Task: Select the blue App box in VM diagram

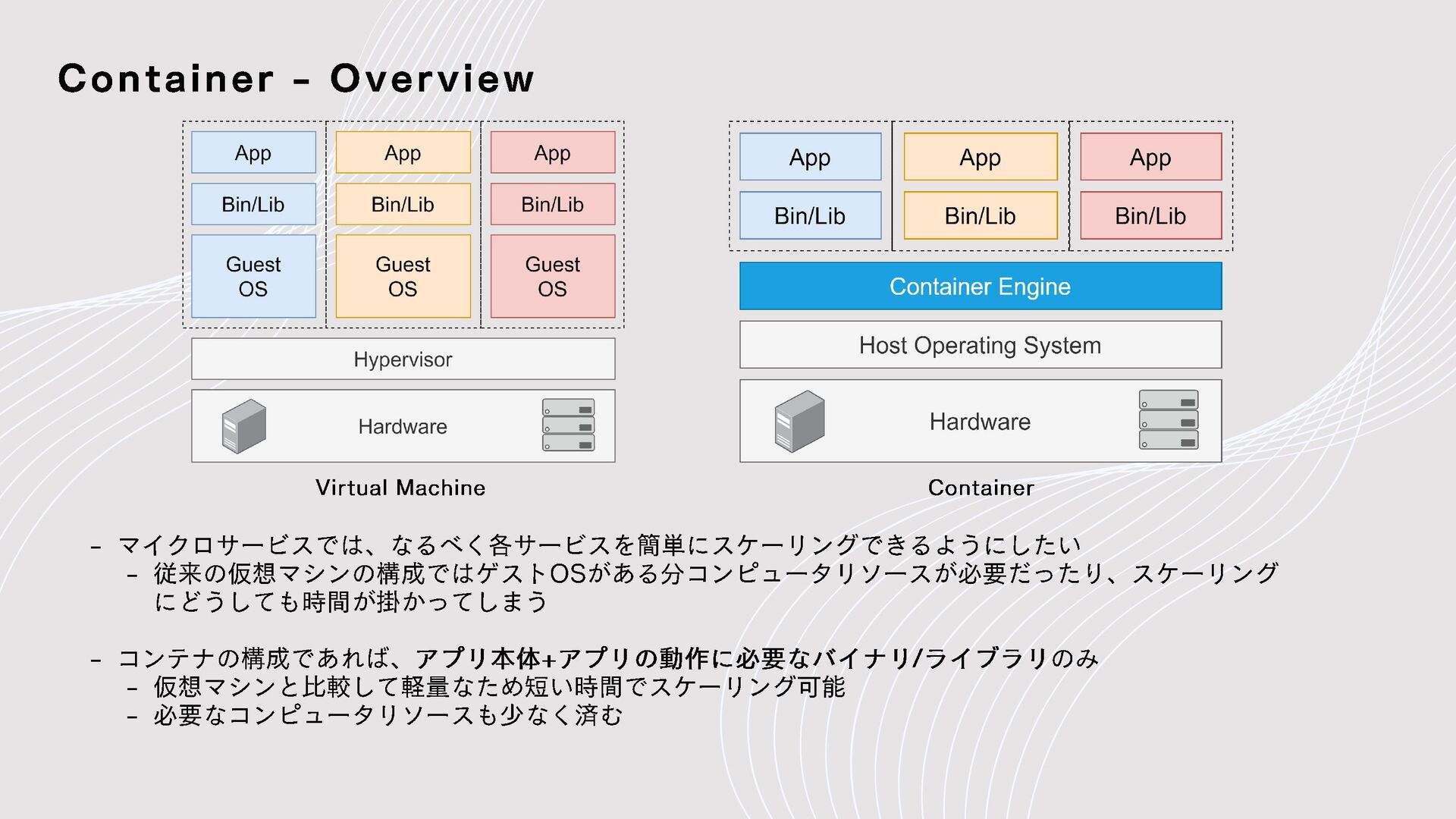Action: pyautogui.click(x=253, y=152)
